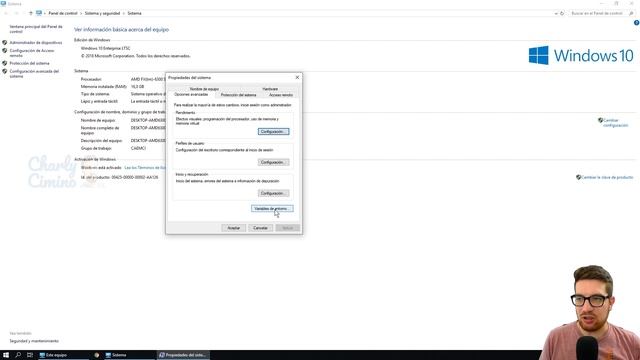This screenshot has height=360, width=640.
Task: Open Inicio y recuperación Configuración button
Action: click(273, 193)
